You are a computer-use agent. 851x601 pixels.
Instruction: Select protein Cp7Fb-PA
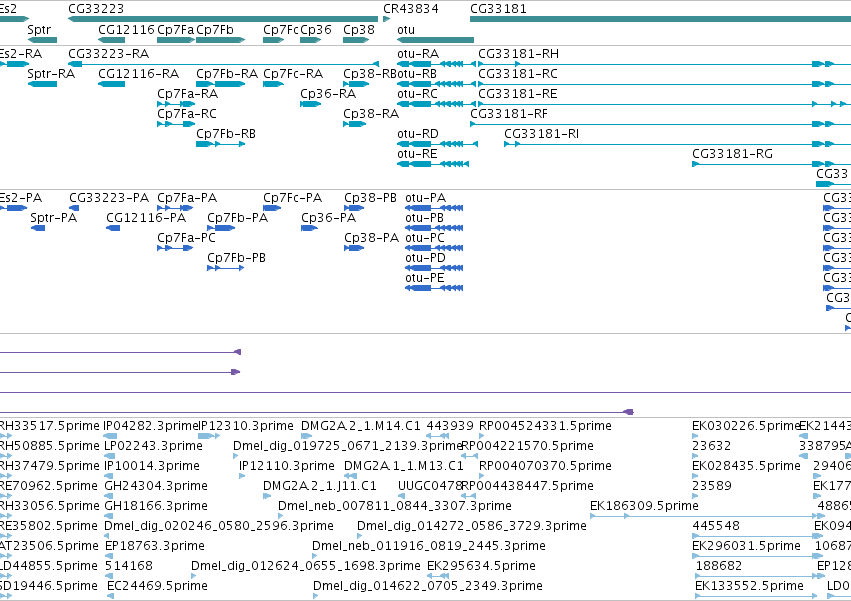(221, 228)
